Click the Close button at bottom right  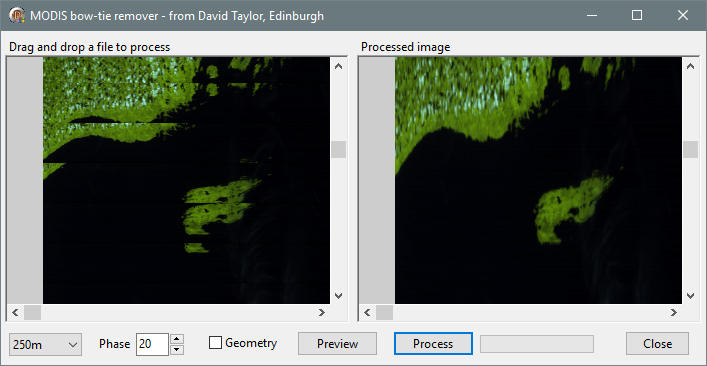(x=657, y=344)
